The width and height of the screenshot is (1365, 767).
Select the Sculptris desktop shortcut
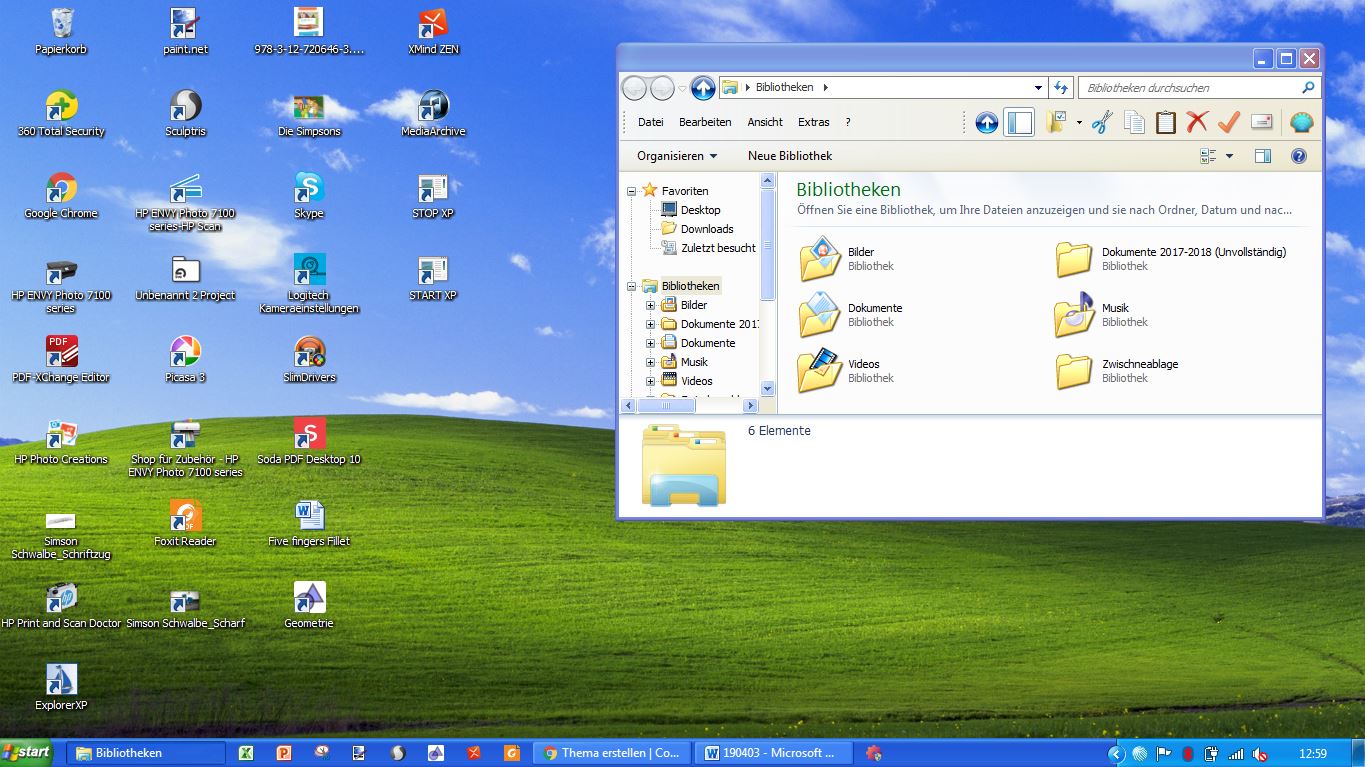pos(186,113)
